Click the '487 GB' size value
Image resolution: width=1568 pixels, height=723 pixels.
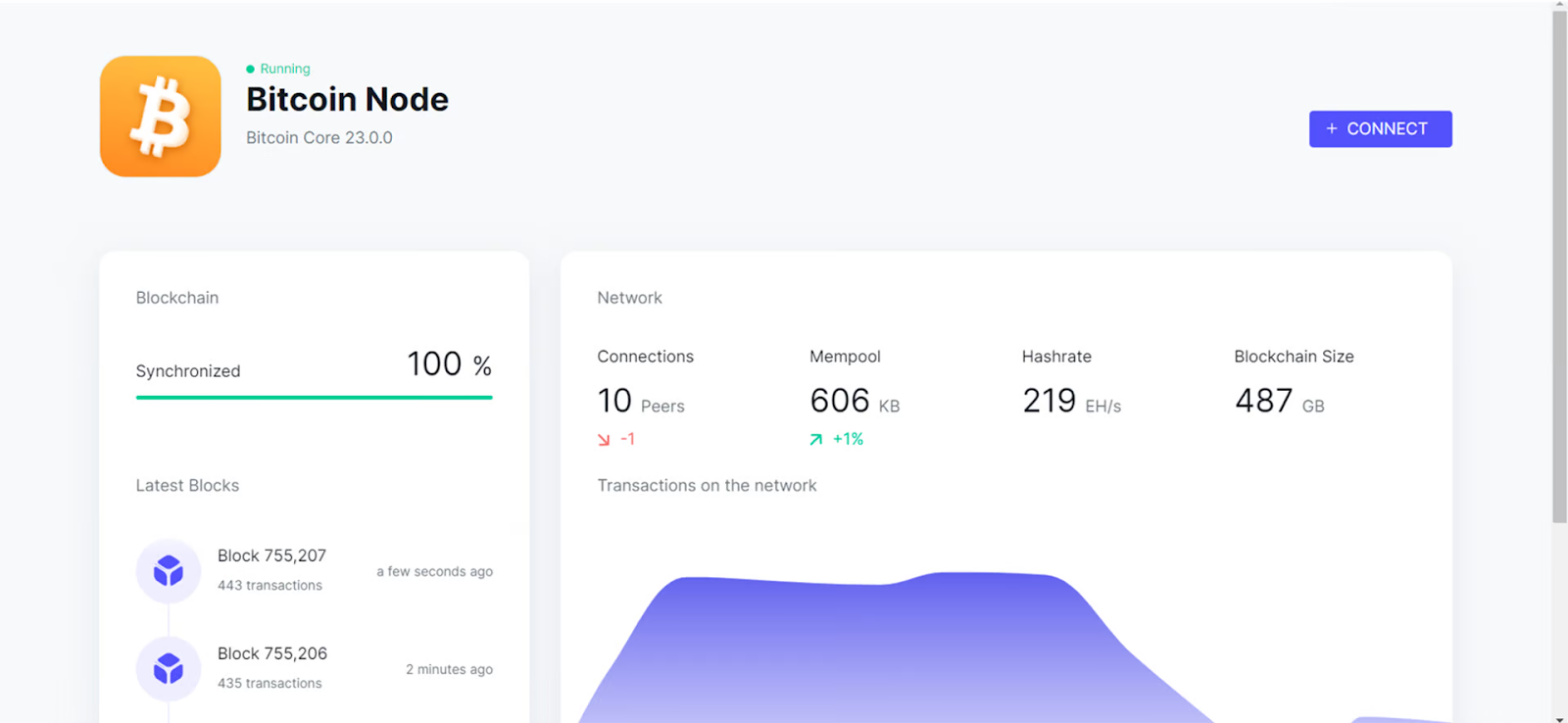click(x=1279, y=401)
